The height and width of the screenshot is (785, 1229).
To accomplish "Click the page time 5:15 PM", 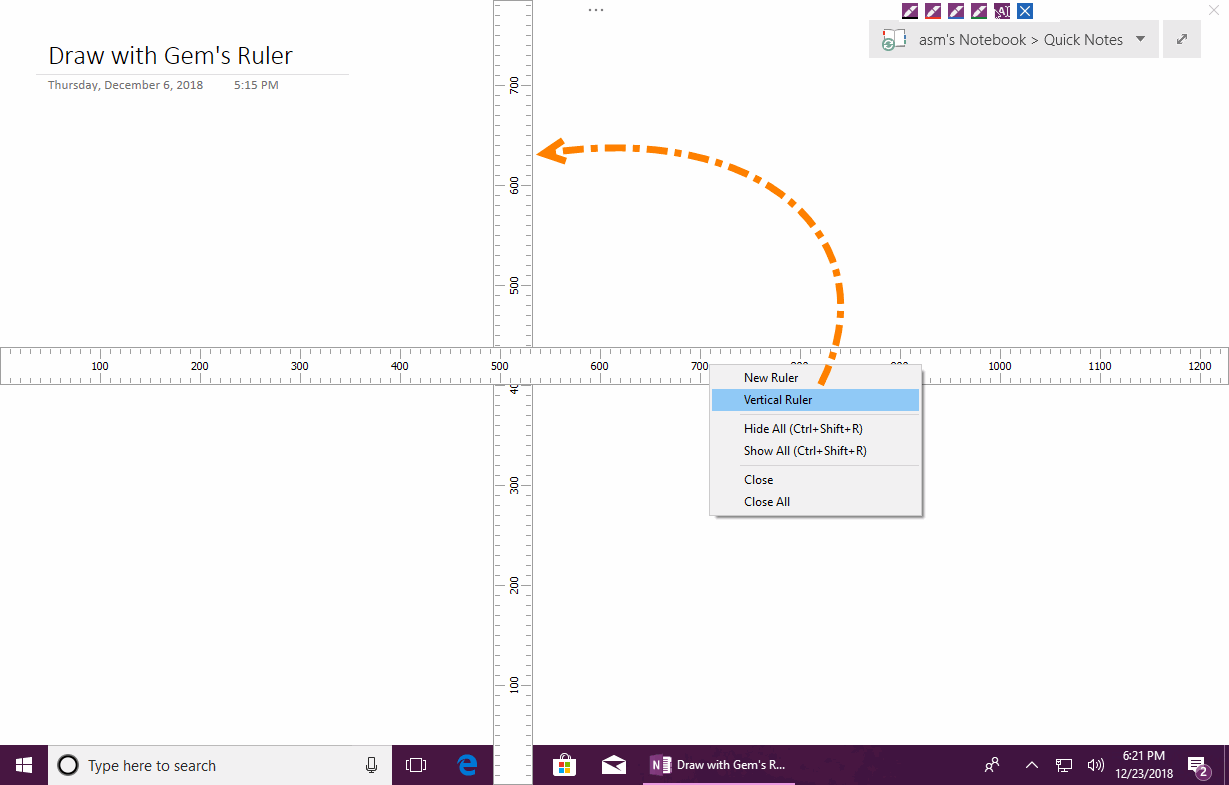I will click(x=256, y=85).
